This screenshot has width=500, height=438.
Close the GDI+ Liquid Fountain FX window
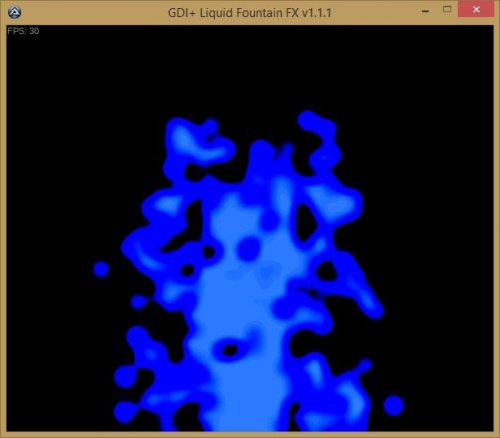click(x=476, y=9)
